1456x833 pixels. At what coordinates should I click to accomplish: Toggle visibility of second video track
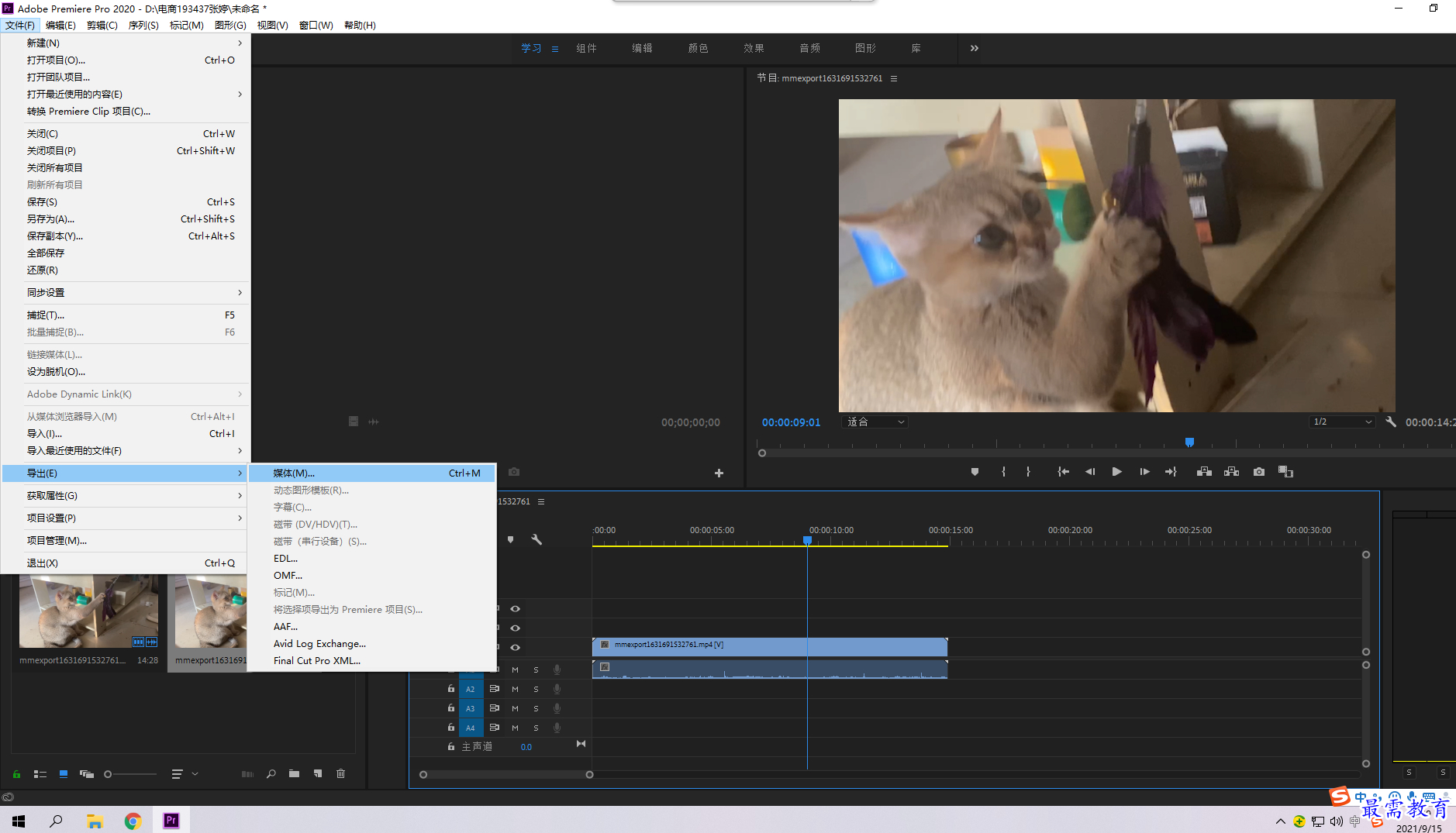point(515,628)
